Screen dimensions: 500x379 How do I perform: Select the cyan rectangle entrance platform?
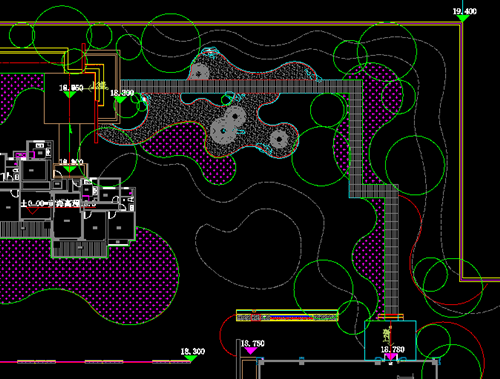[x=390, y=340]
